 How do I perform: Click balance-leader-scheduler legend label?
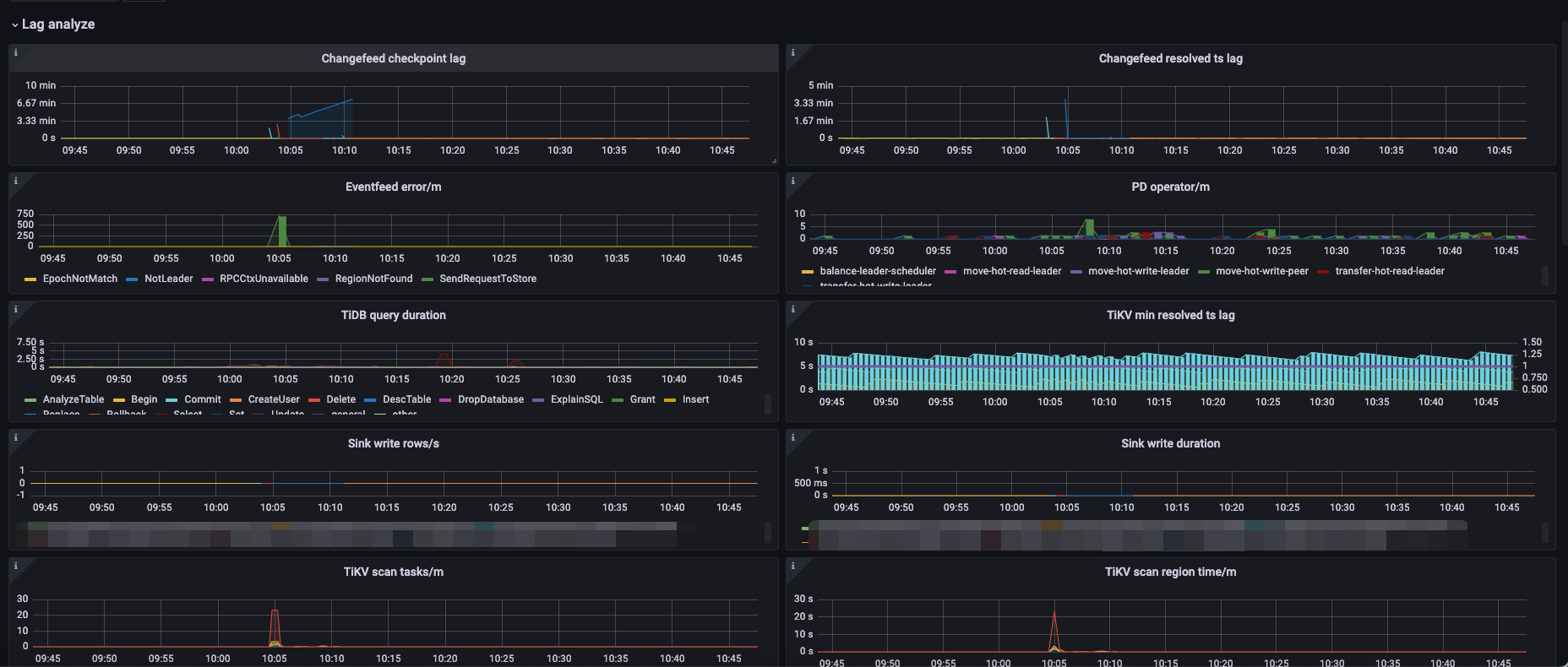click(878, 271)
